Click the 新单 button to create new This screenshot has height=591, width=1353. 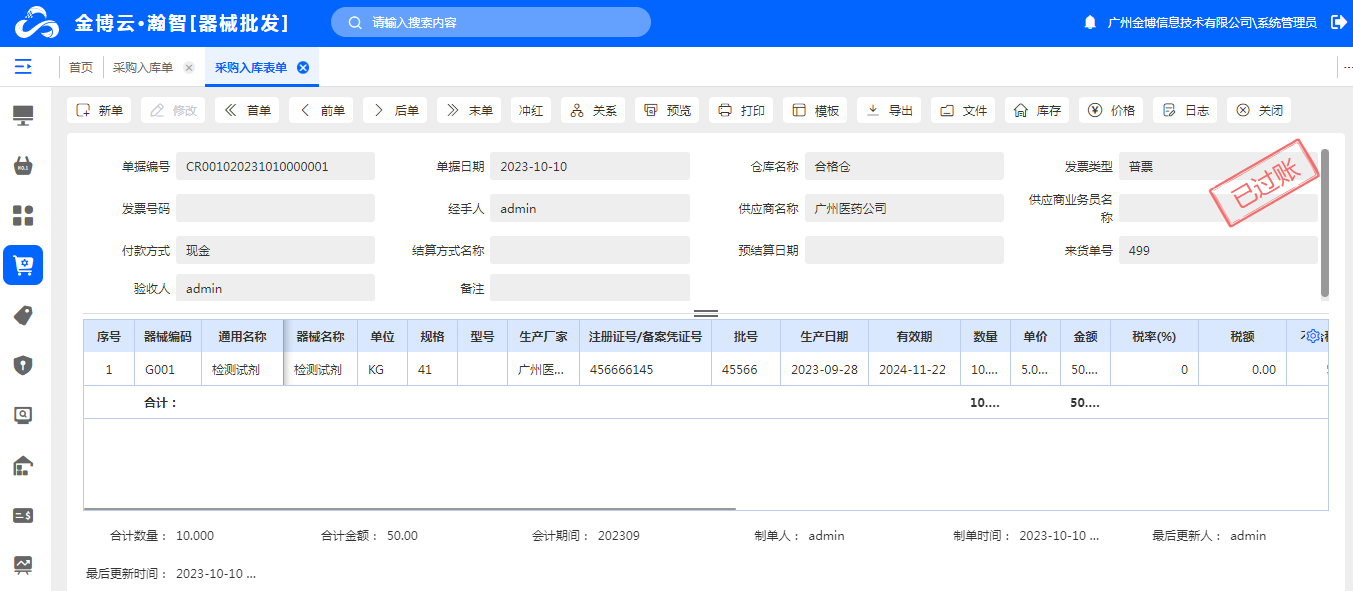coord(100,111)
